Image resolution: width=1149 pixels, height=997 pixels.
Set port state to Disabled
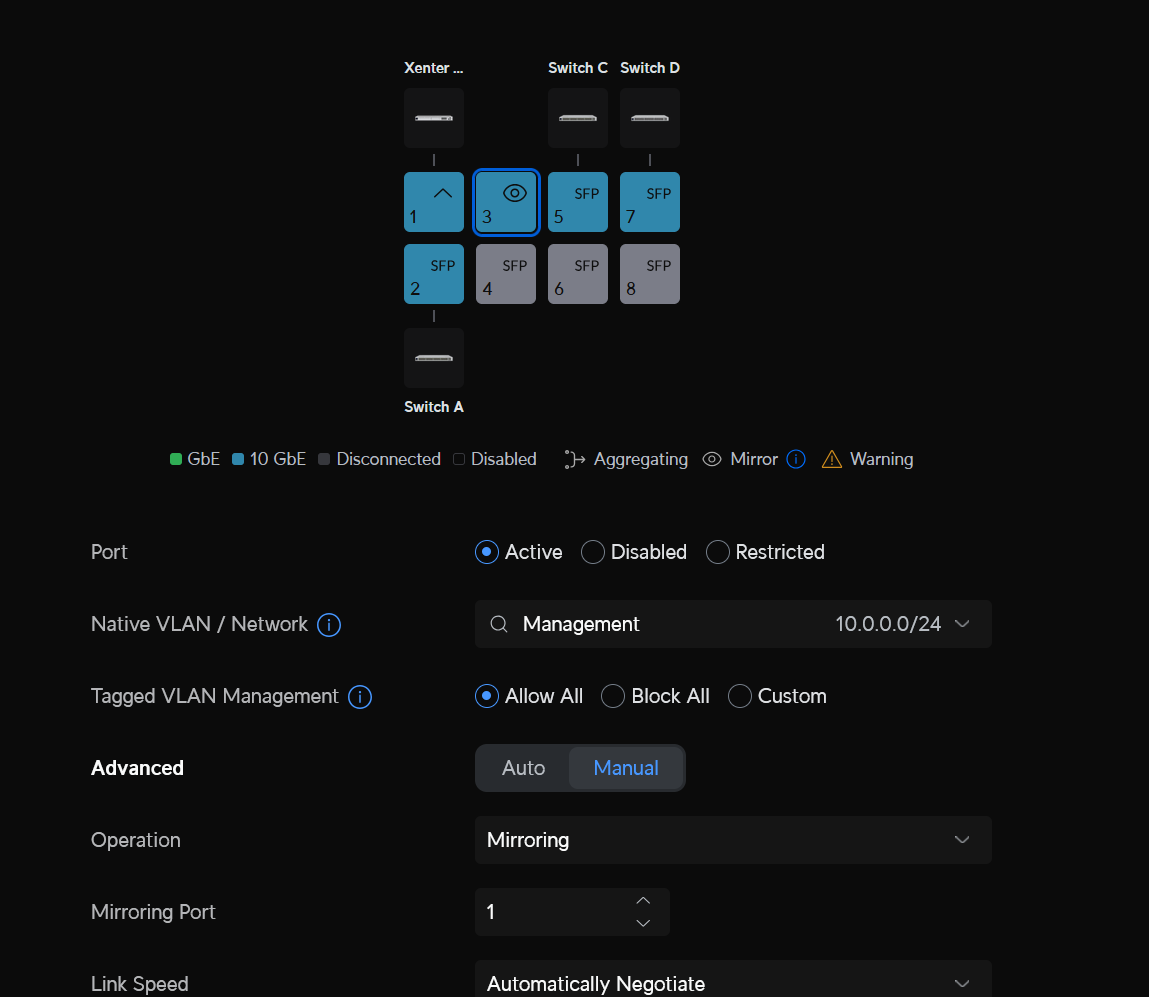(x=593, y=552)
